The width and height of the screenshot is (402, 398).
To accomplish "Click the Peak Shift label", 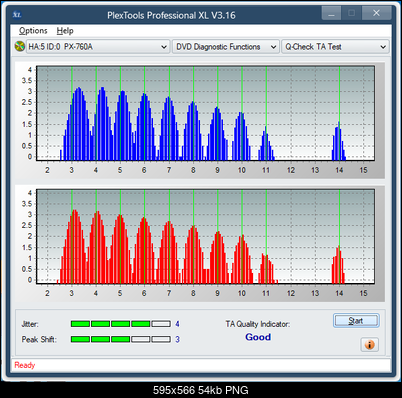I will pos(39,339).
